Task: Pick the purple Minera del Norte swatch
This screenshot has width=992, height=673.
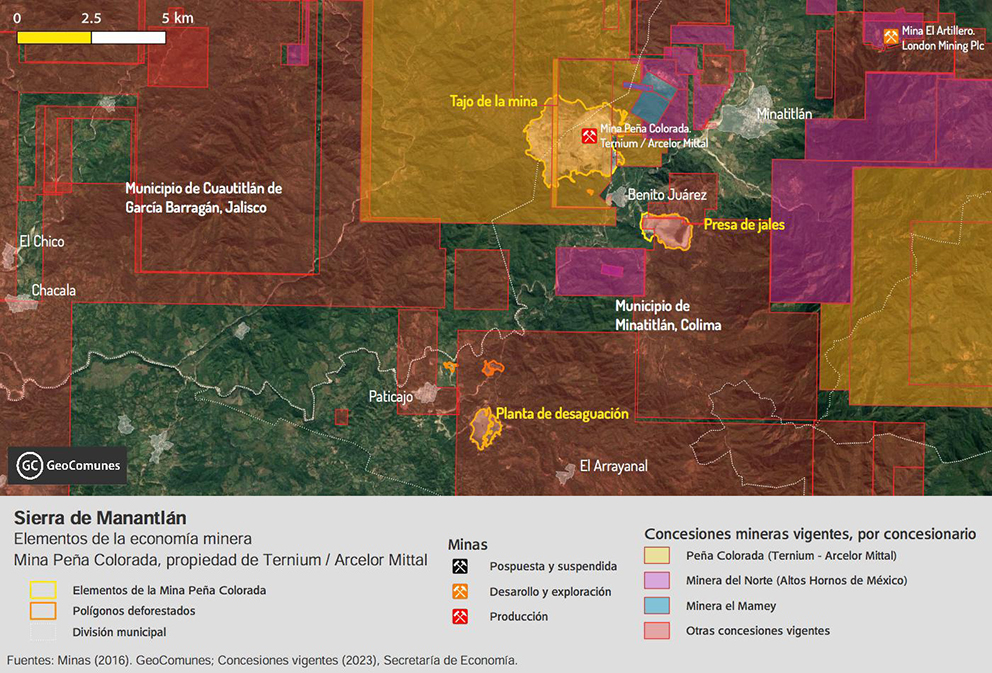Action: [658, 581]
